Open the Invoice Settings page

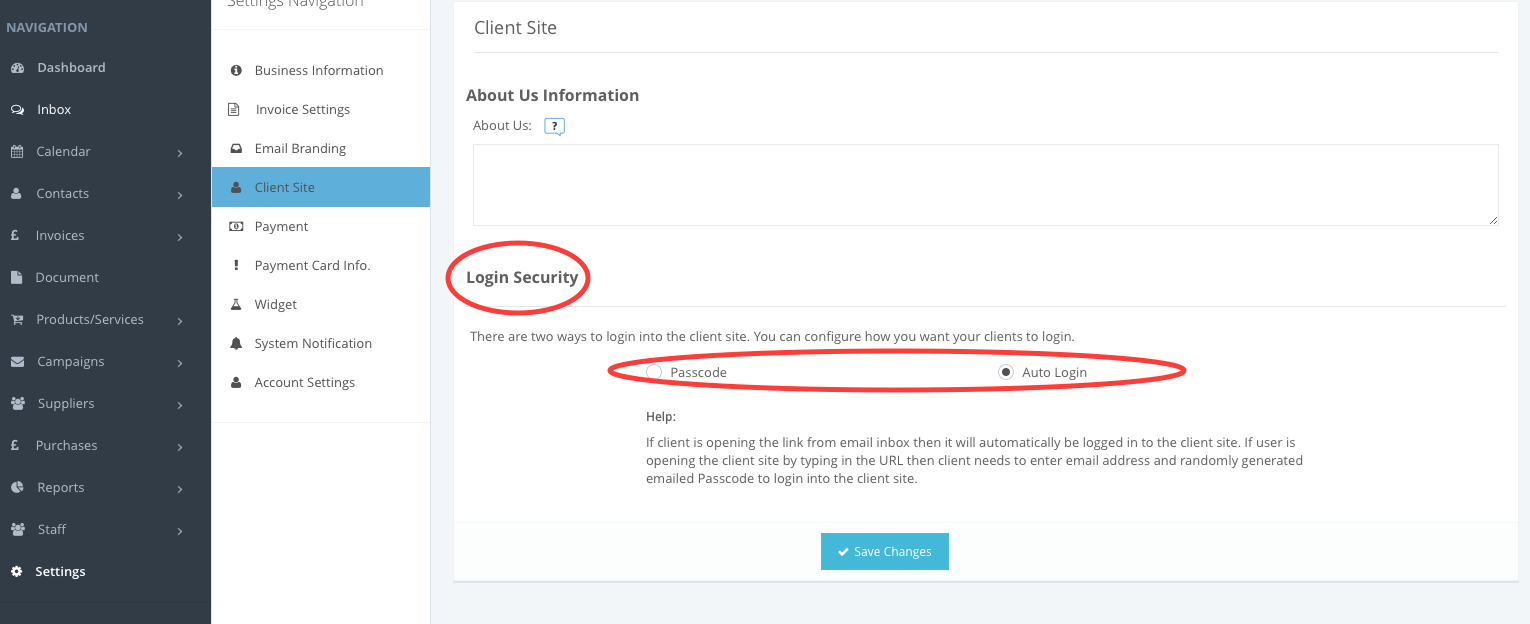point(302,110)
